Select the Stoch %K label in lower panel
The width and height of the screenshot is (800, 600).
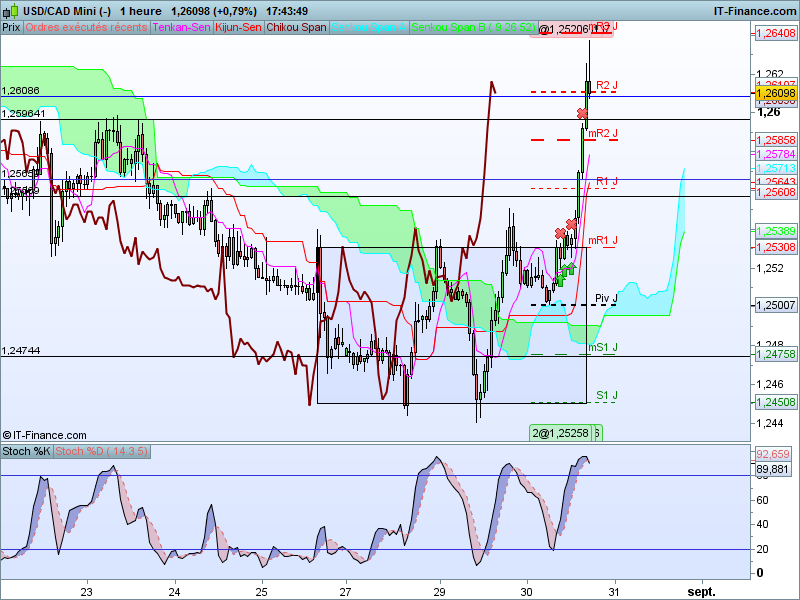point(27,452)
